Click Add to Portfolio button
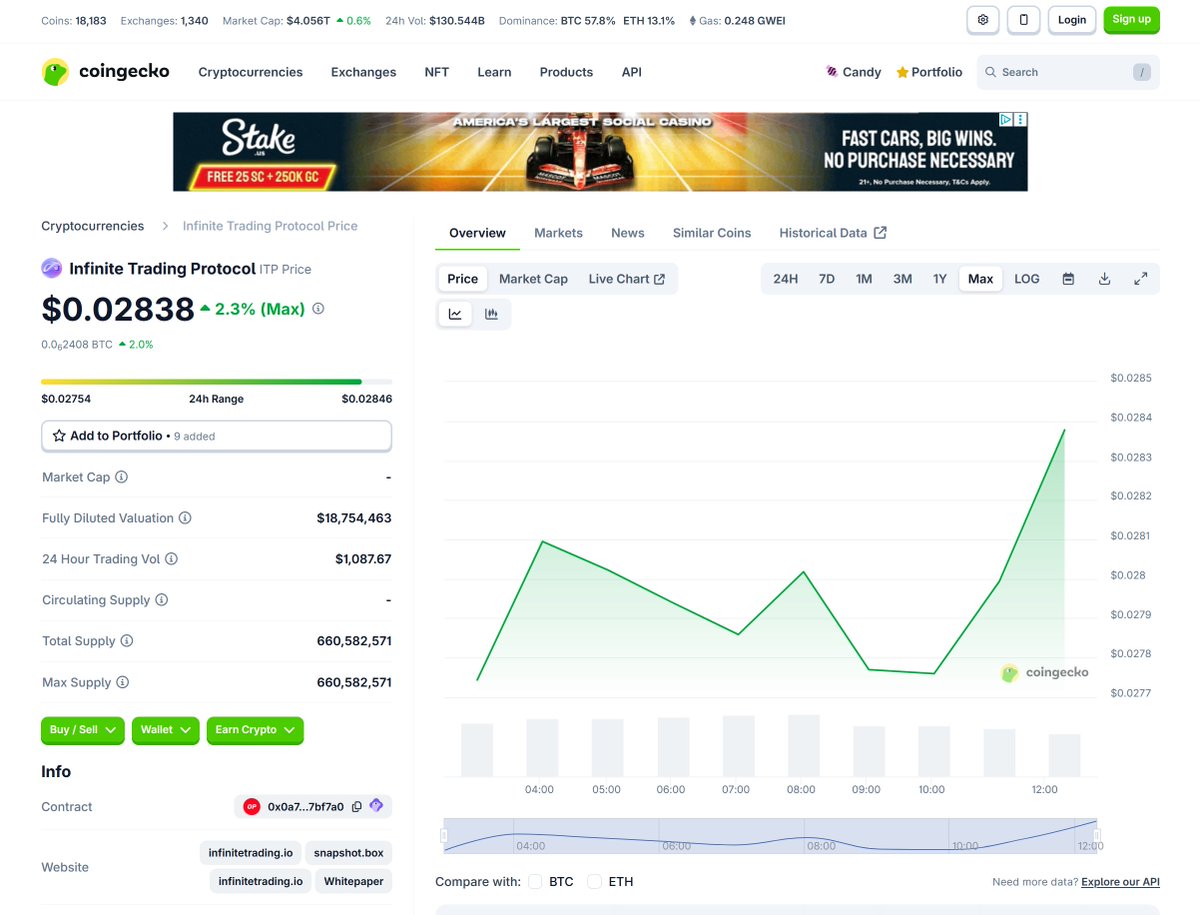The height and width of the screenshot is (915, 1200). (216, 436)
